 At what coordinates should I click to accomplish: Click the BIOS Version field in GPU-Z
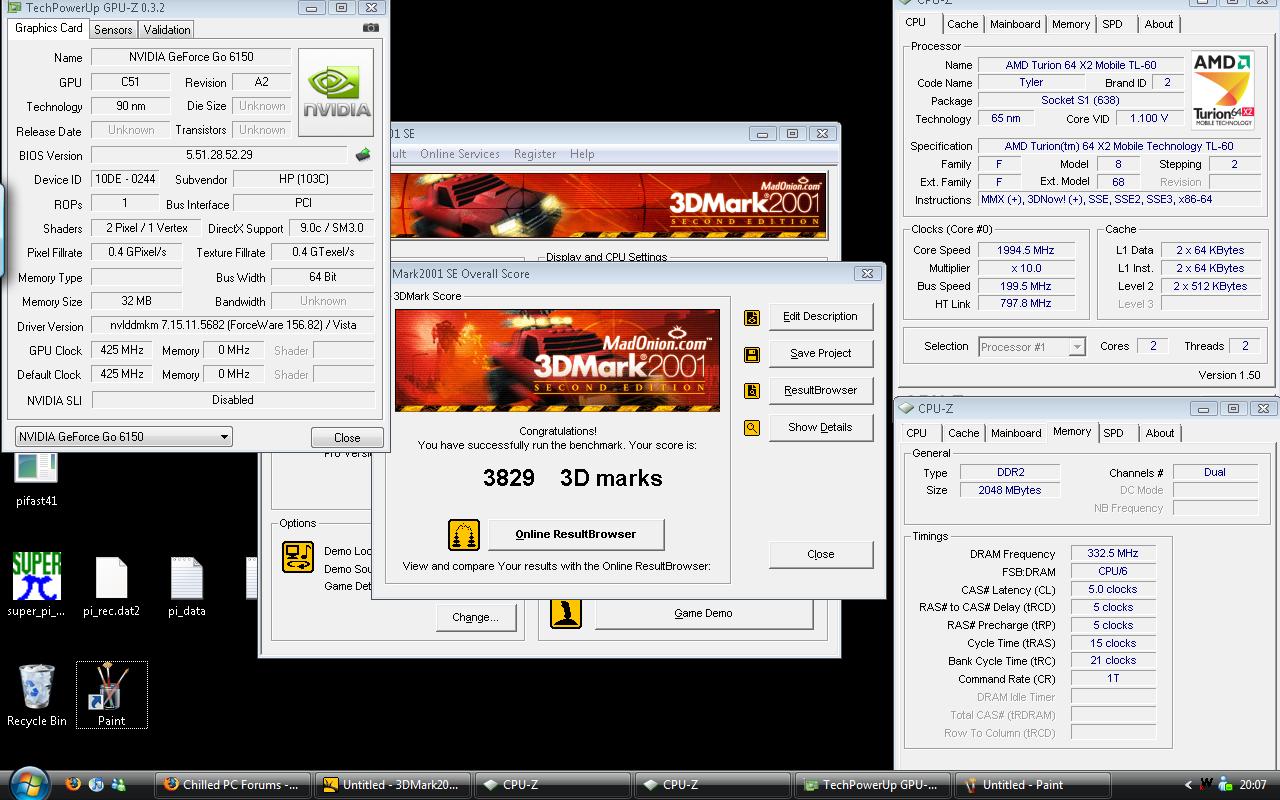point(220,155)
